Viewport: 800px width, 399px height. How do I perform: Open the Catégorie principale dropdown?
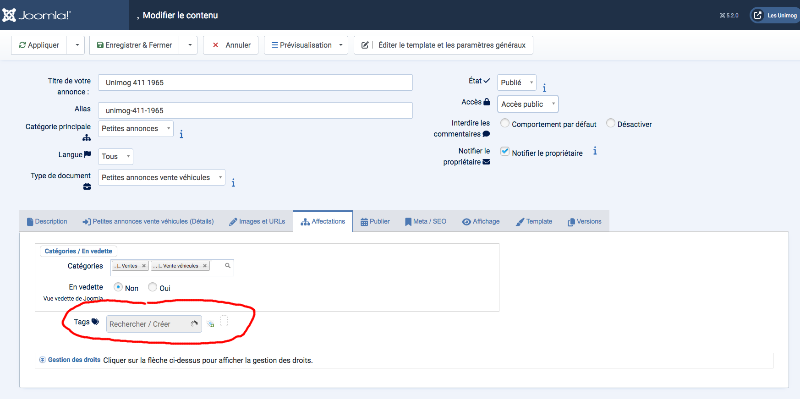135,129
